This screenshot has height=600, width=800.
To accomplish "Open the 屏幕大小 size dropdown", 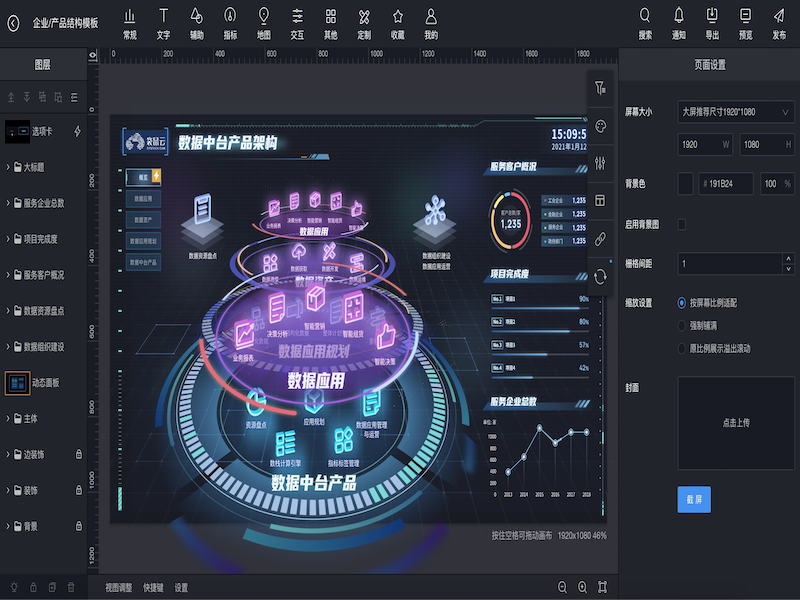I will 735,112.
